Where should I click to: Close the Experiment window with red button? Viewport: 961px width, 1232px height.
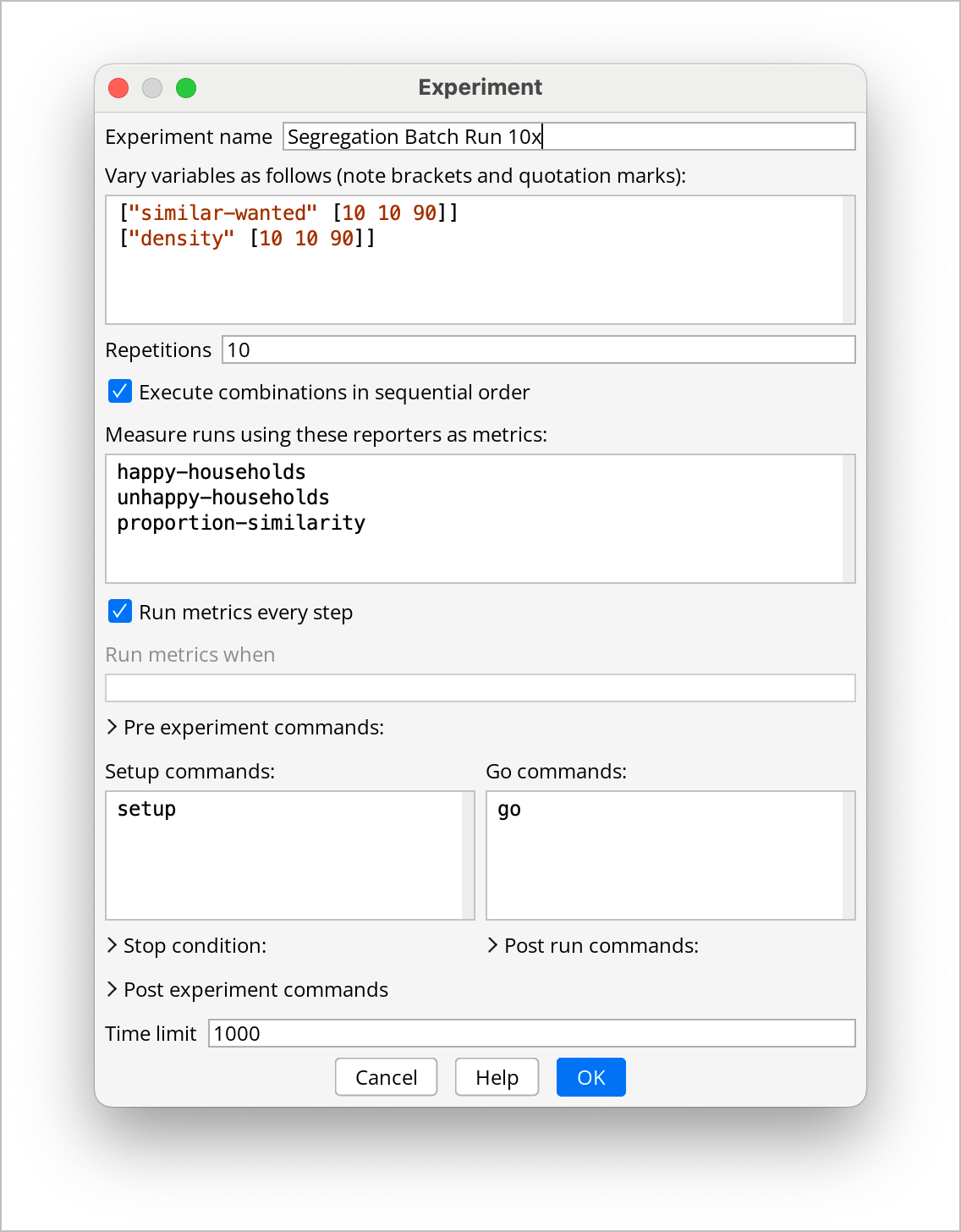coord(118,88)
